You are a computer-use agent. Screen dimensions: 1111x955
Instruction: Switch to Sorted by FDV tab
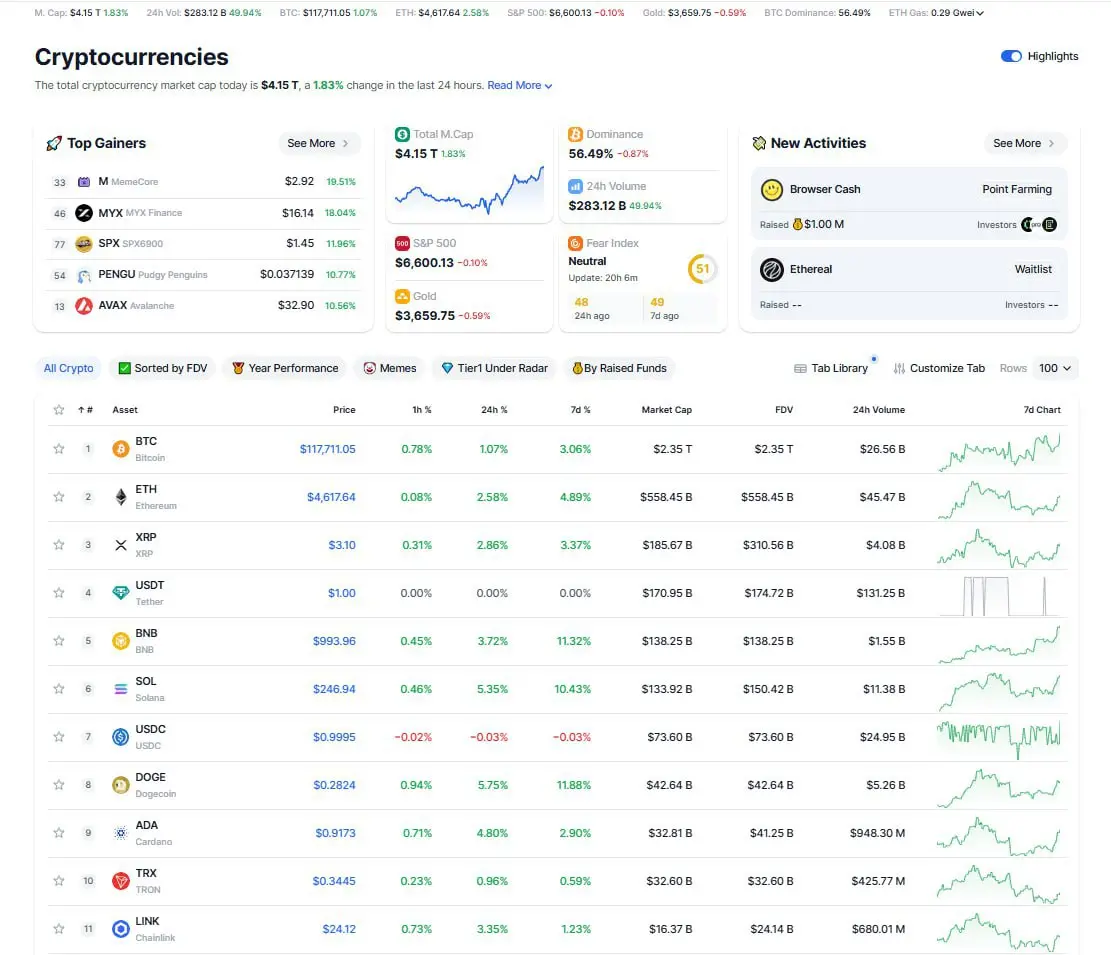pos(163,368)
